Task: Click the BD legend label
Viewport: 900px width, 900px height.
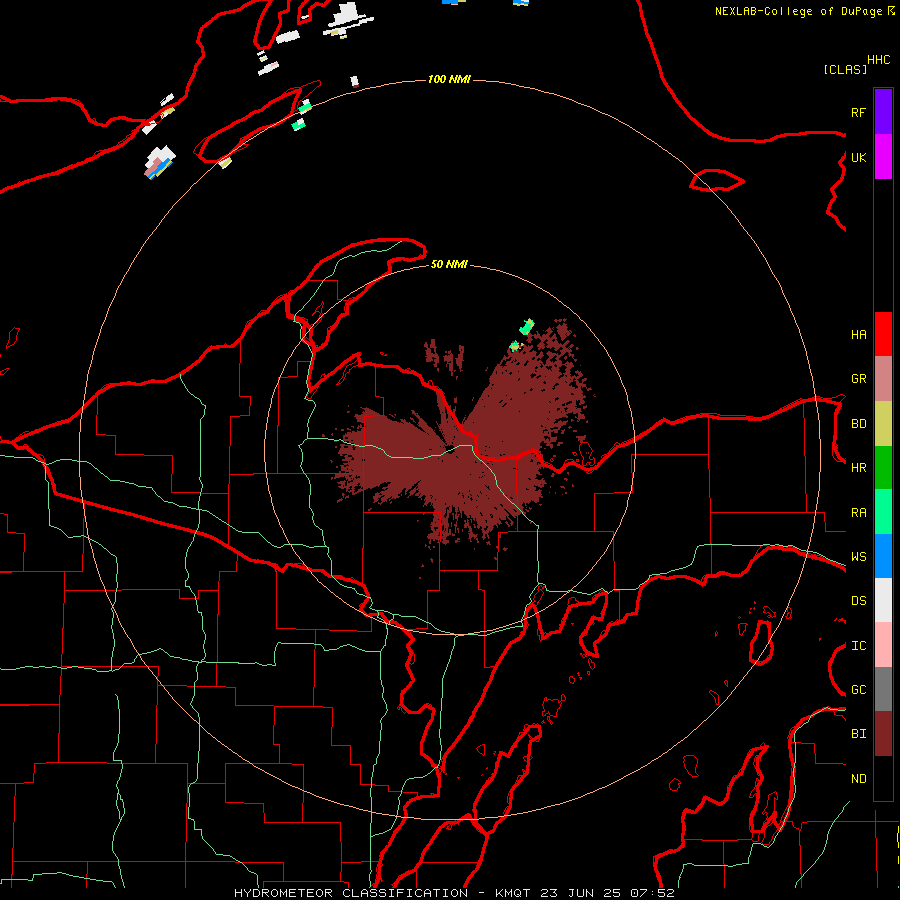Action: pos(858,424)
